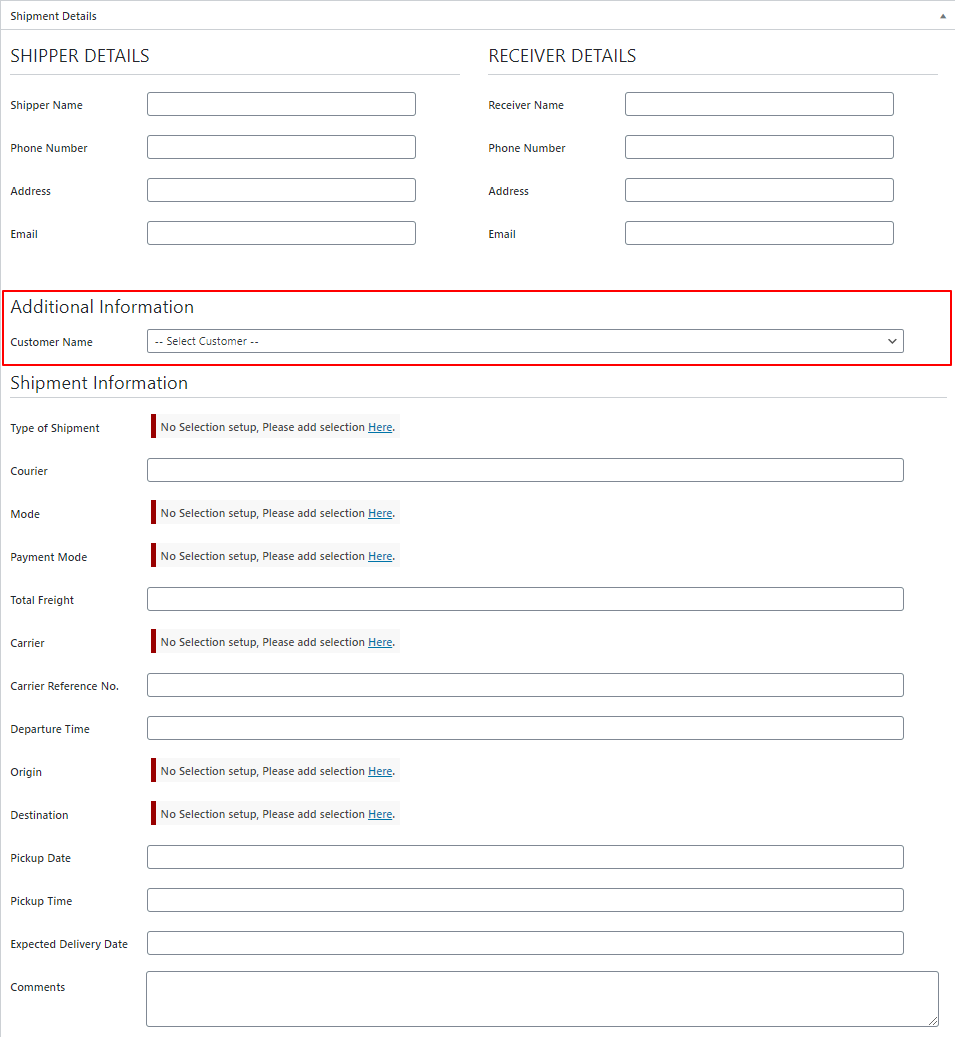The image size is (955, 1037).
Task: Click the Here link for Payment Mode
Action: point(380,556)
